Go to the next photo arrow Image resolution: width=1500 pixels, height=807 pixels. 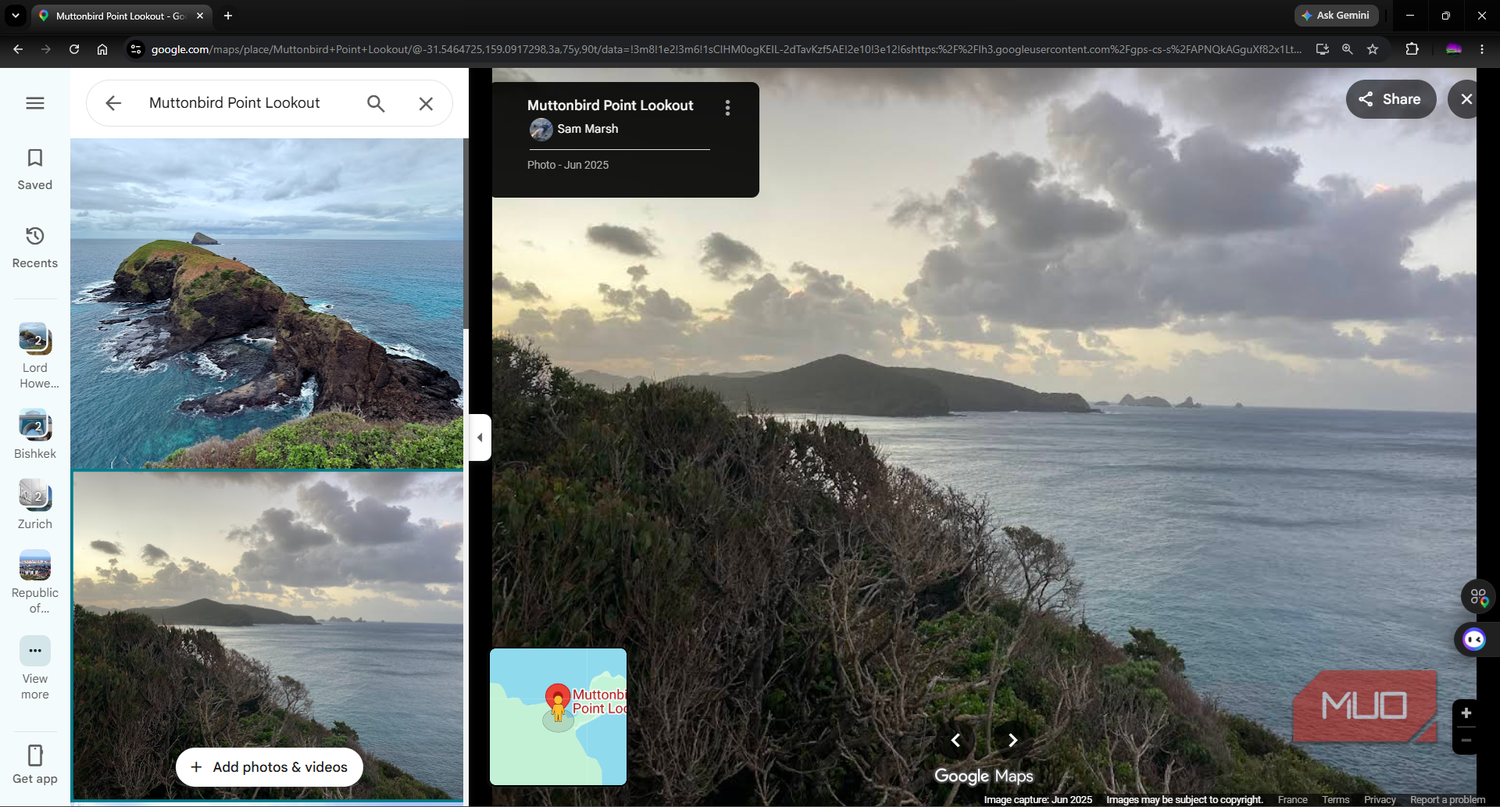[x=1013, y=740]
